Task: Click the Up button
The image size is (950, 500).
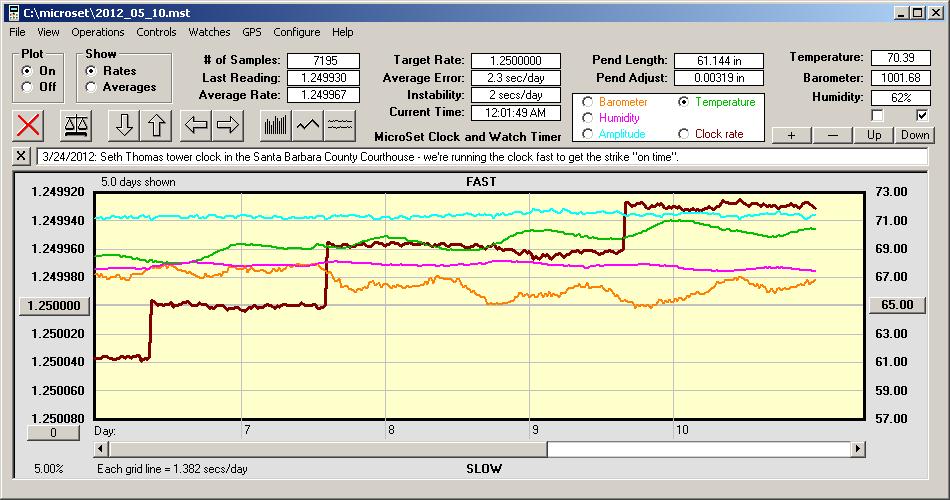Action: coord(874,135)
